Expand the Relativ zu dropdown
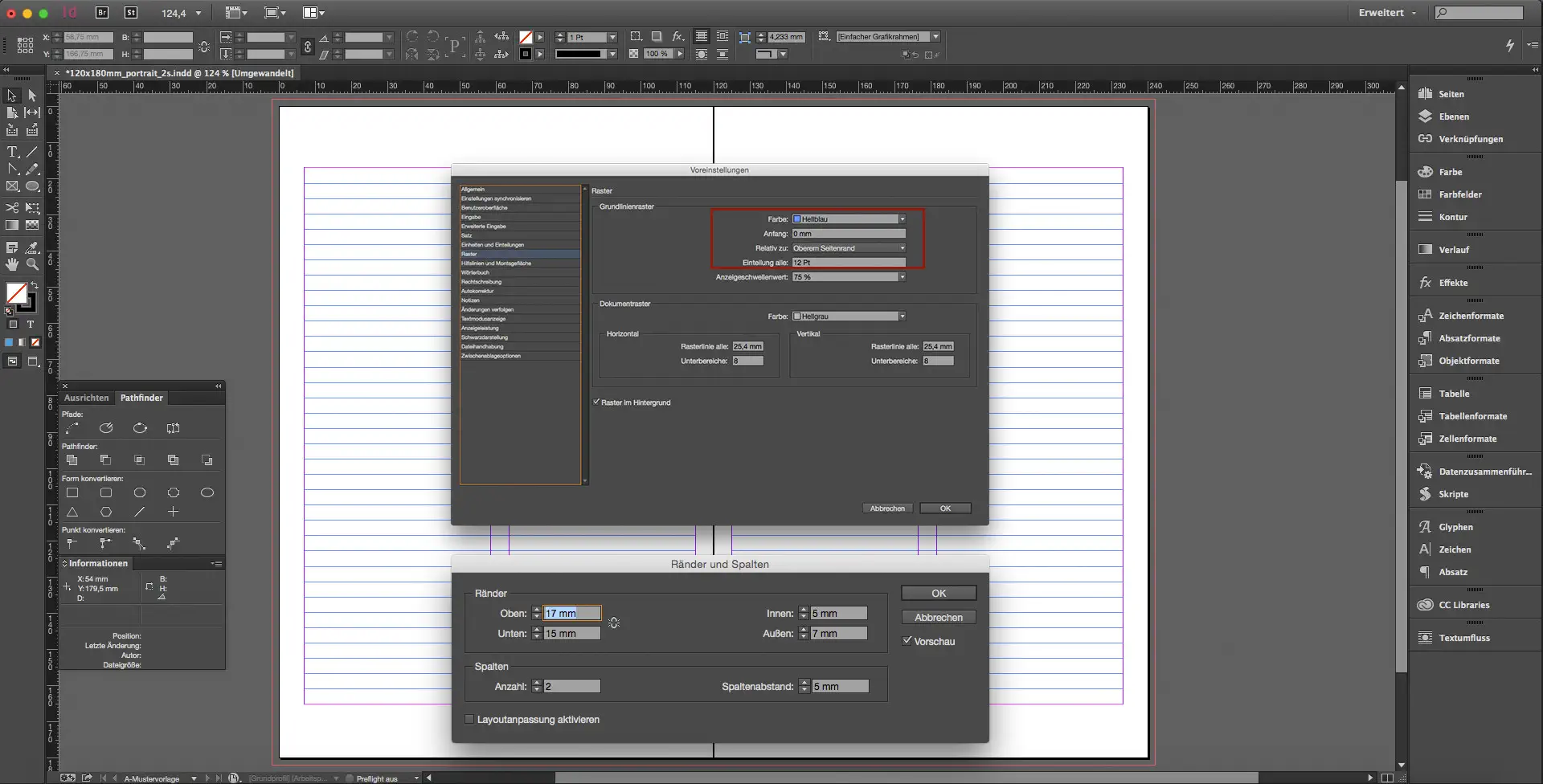This screenshot has height=784, width=1543. coord(849,248)
